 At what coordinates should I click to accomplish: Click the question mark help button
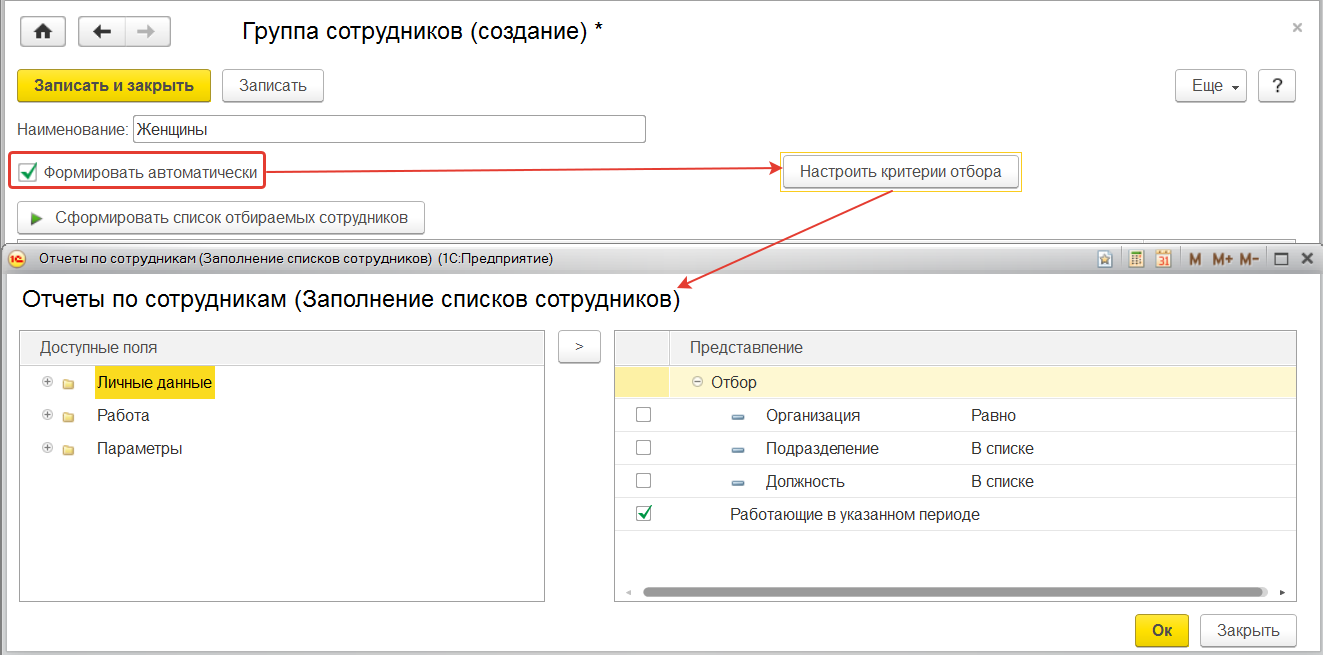click(x=1276, y=86)
